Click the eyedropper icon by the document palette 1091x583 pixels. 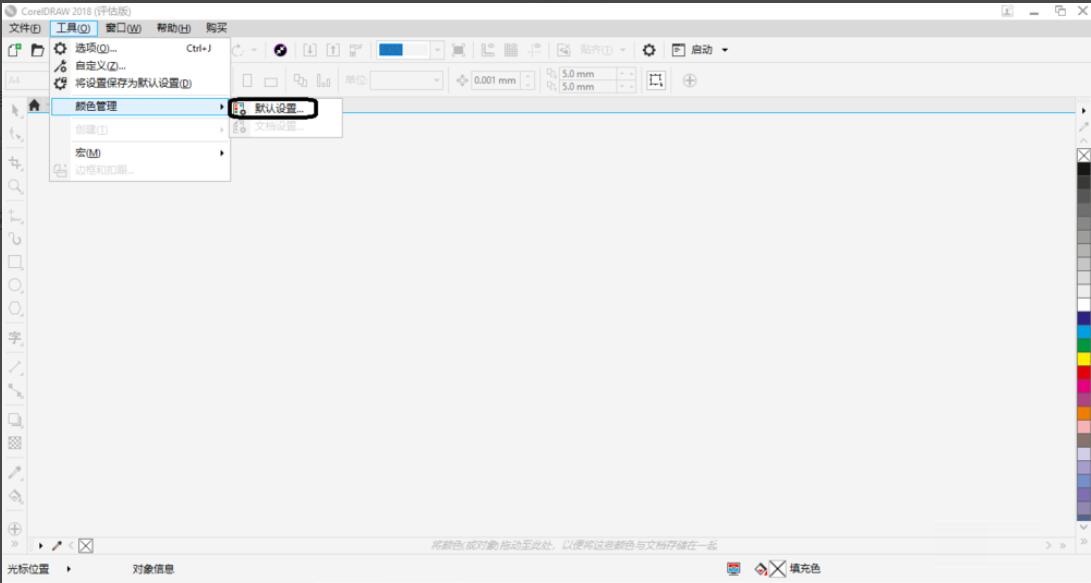[57, 545]
